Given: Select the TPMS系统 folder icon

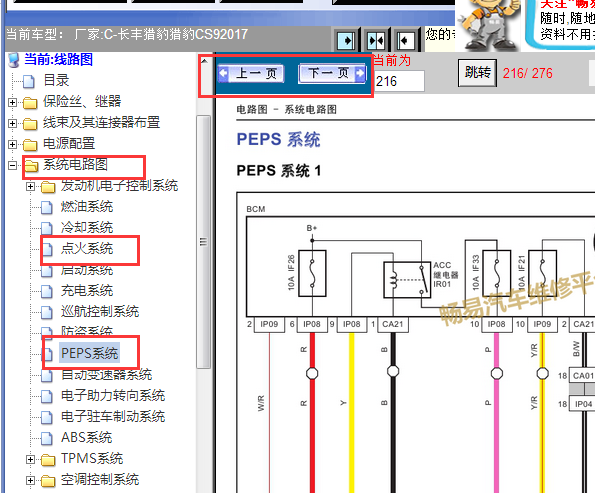Looking at the screenshot, I should (48, 460).
